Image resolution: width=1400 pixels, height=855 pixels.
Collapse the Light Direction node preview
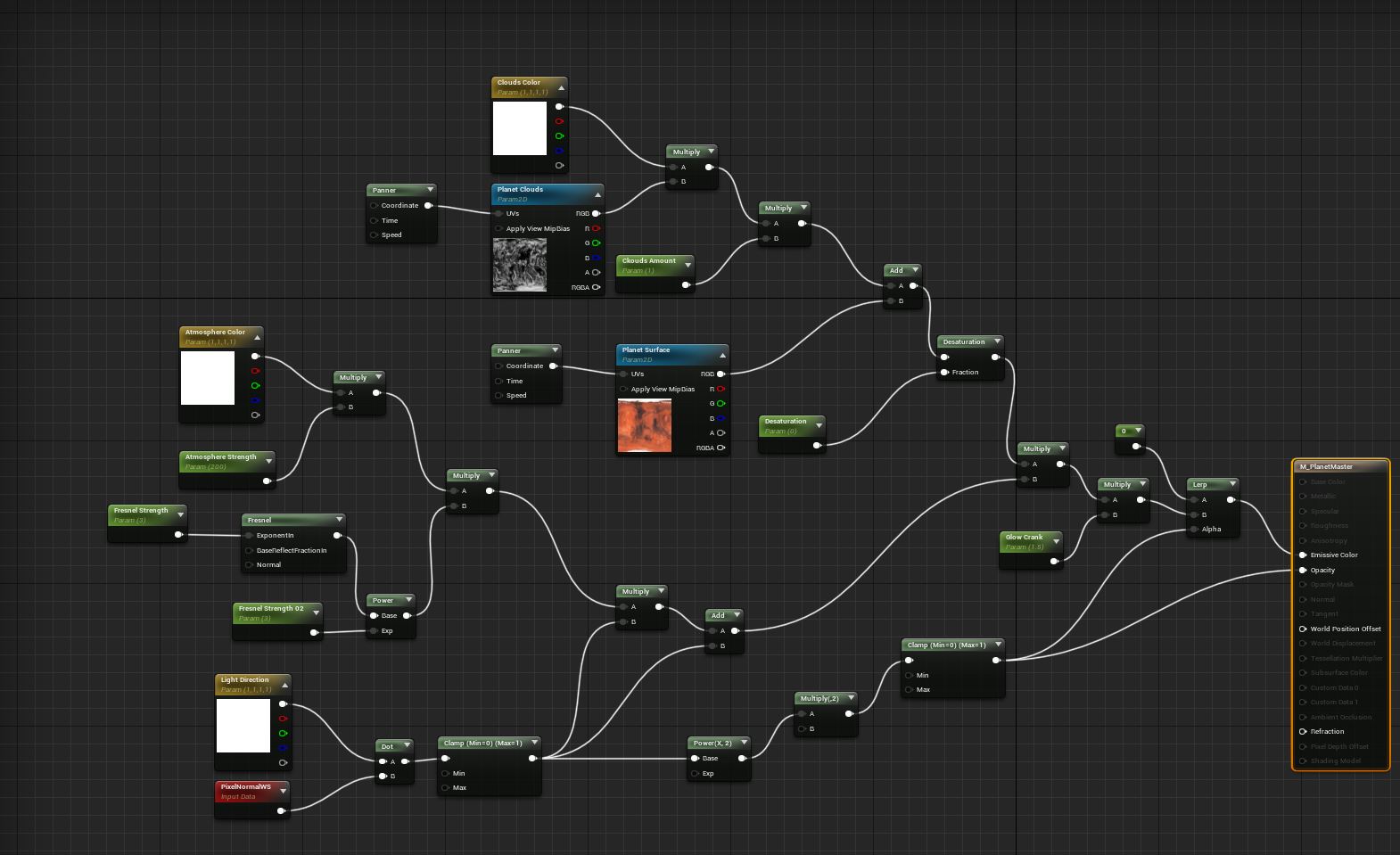(x=284, y=685)
